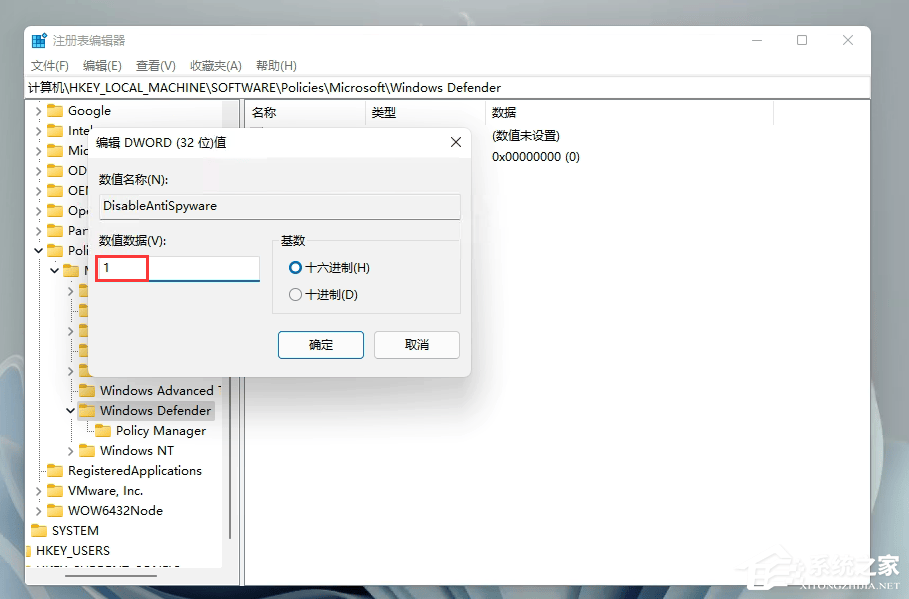Confirm with the 确定 button
This screenshot has width=909, height=599.
pos(320,344)
